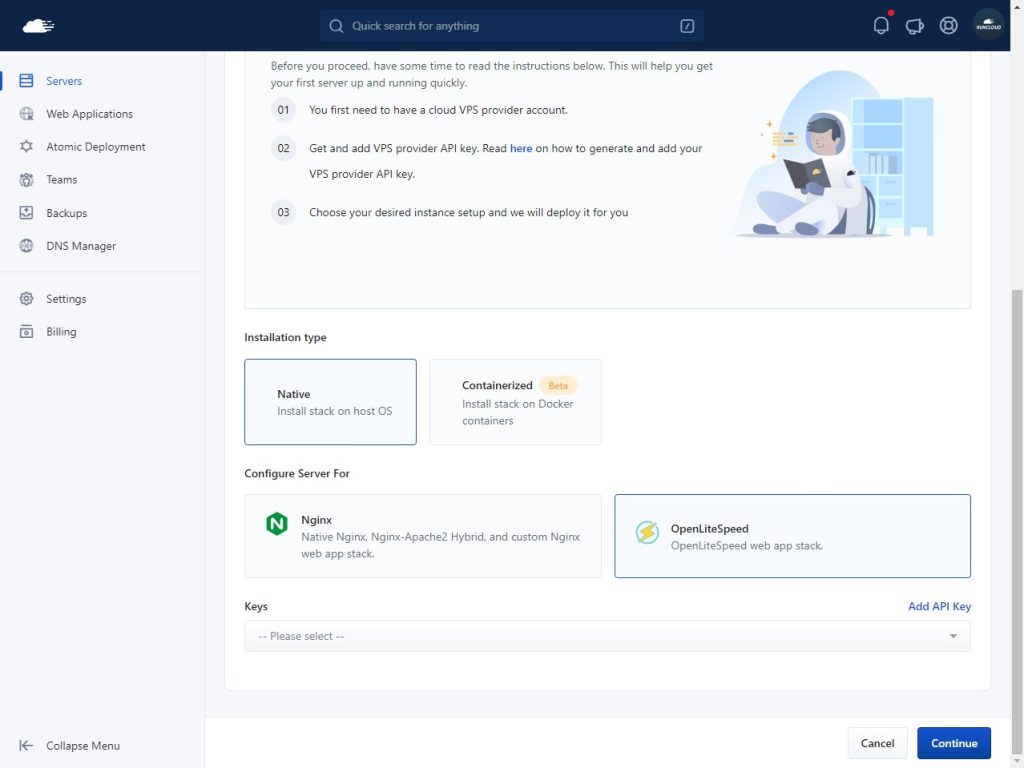1024x768 pixels.
Task: Click the Backups sidebar icon
Action: point(27,213)
